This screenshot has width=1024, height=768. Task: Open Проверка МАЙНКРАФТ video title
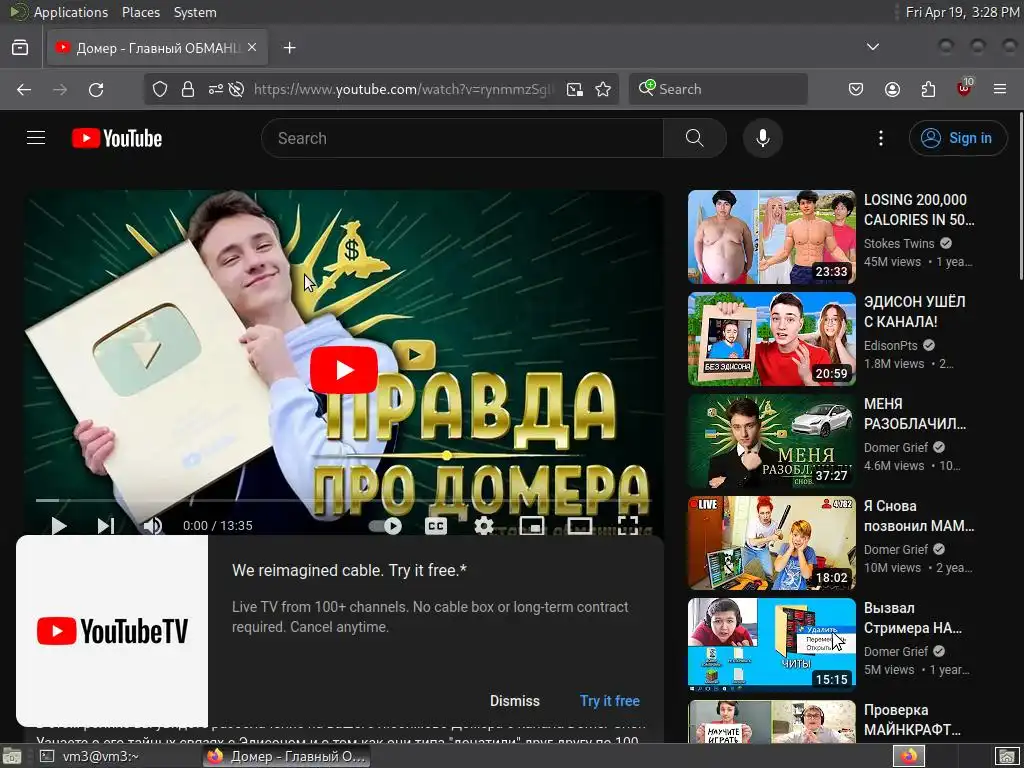tap(912, 720)
